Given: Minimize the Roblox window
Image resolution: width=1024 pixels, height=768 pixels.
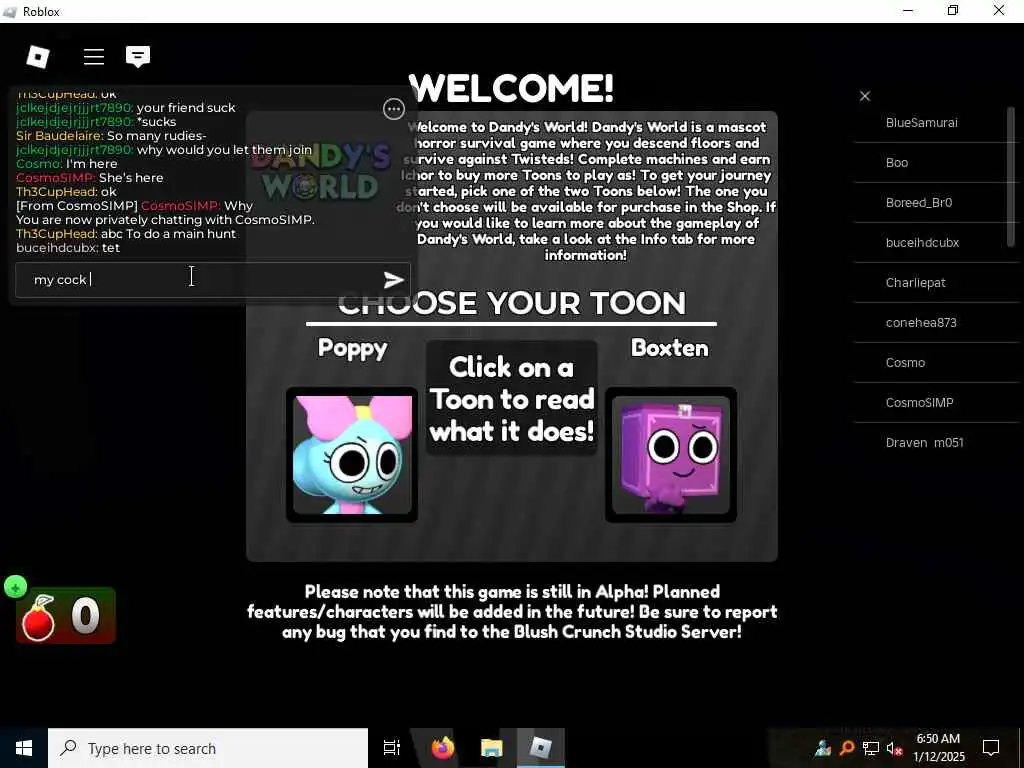Looking at the screenshot, I should pos(908,11).
